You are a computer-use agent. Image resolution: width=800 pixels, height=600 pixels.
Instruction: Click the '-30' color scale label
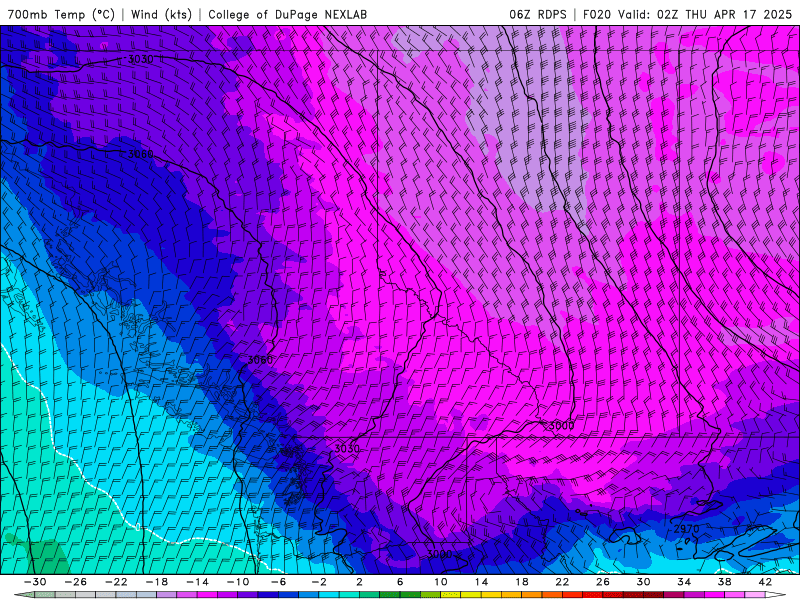pos(35,582)
